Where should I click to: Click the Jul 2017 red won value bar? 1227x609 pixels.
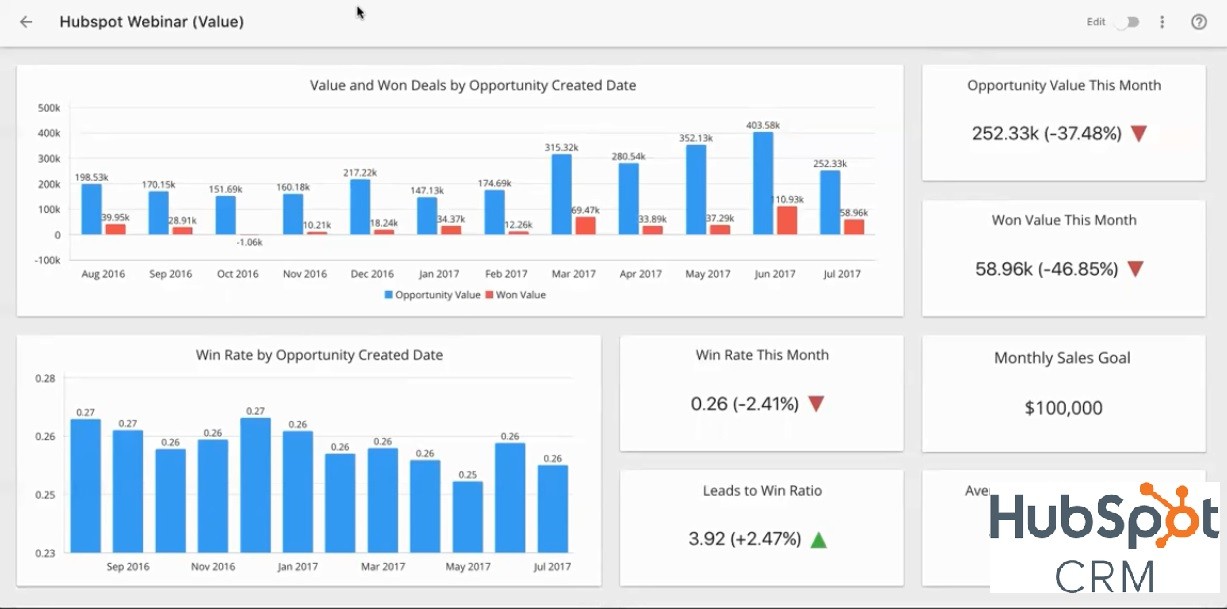tap(854, 227)
